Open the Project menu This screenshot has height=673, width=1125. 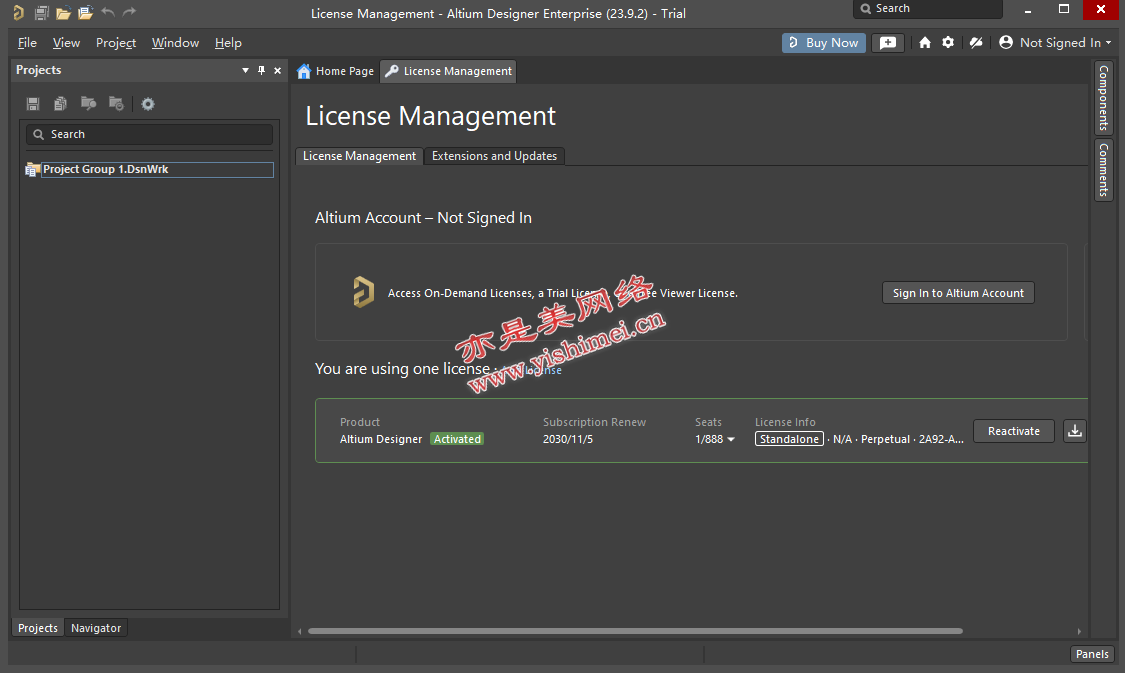pyautogui.click(x=116, y=43)
